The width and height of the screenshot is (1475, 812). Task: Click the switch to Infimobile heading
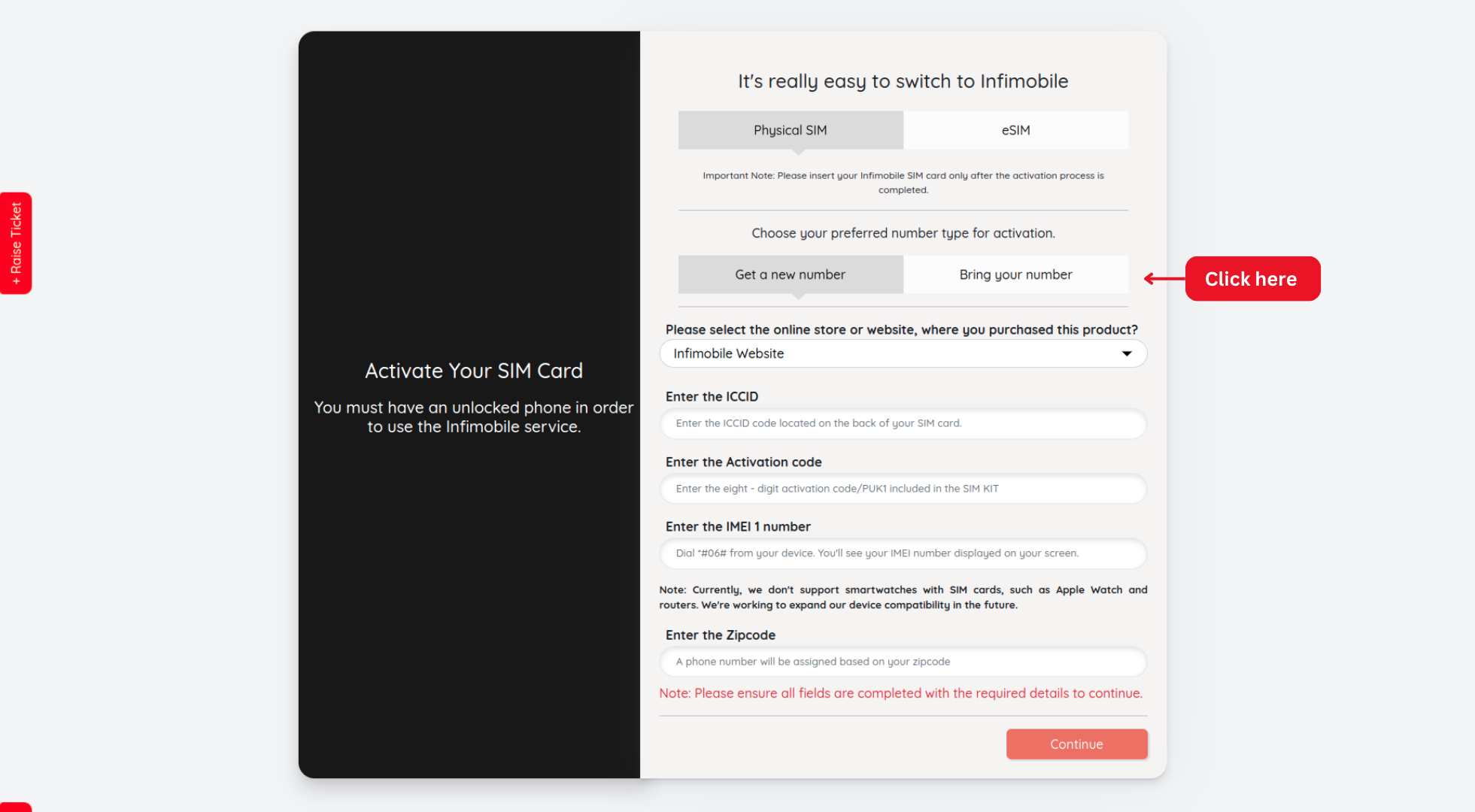pyautogui.click(x=903, y=81)
